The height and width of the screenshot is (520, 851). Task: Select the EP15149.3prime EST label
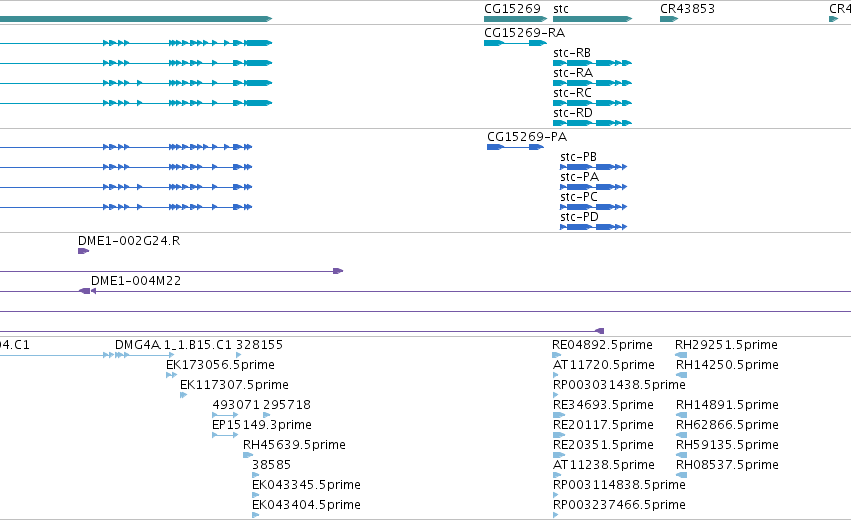click(x=262, y=425)
